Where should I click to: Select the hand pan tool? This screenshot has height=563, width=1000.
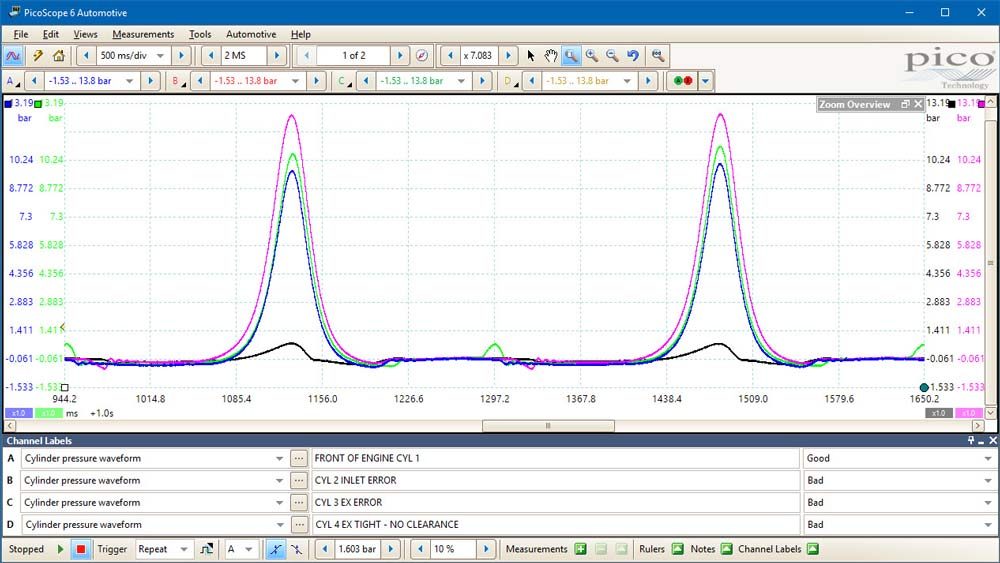click(550, 55)
